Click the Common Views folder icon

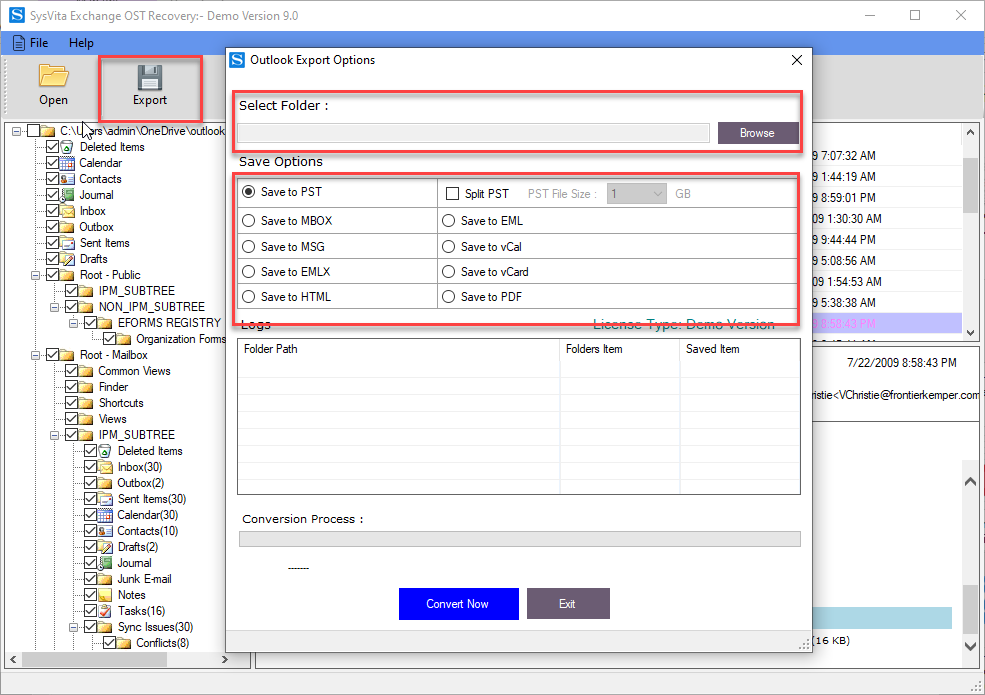point(86,371)
